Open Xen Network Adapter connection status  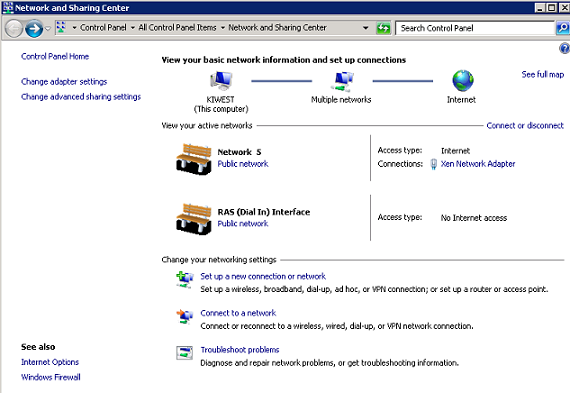(478, 164)
